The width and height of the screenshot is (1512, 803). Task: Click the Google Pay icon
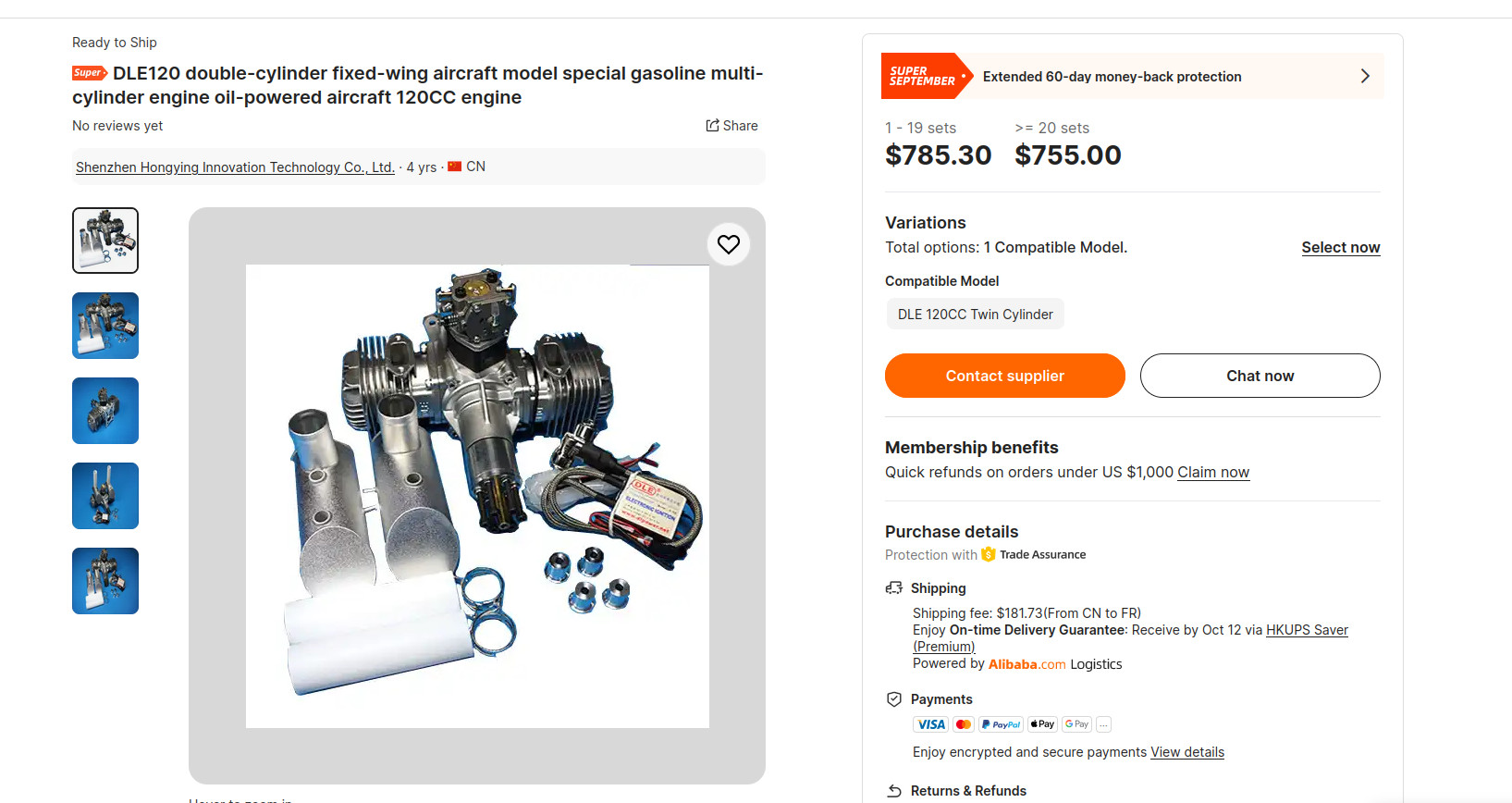[1076, 723]
